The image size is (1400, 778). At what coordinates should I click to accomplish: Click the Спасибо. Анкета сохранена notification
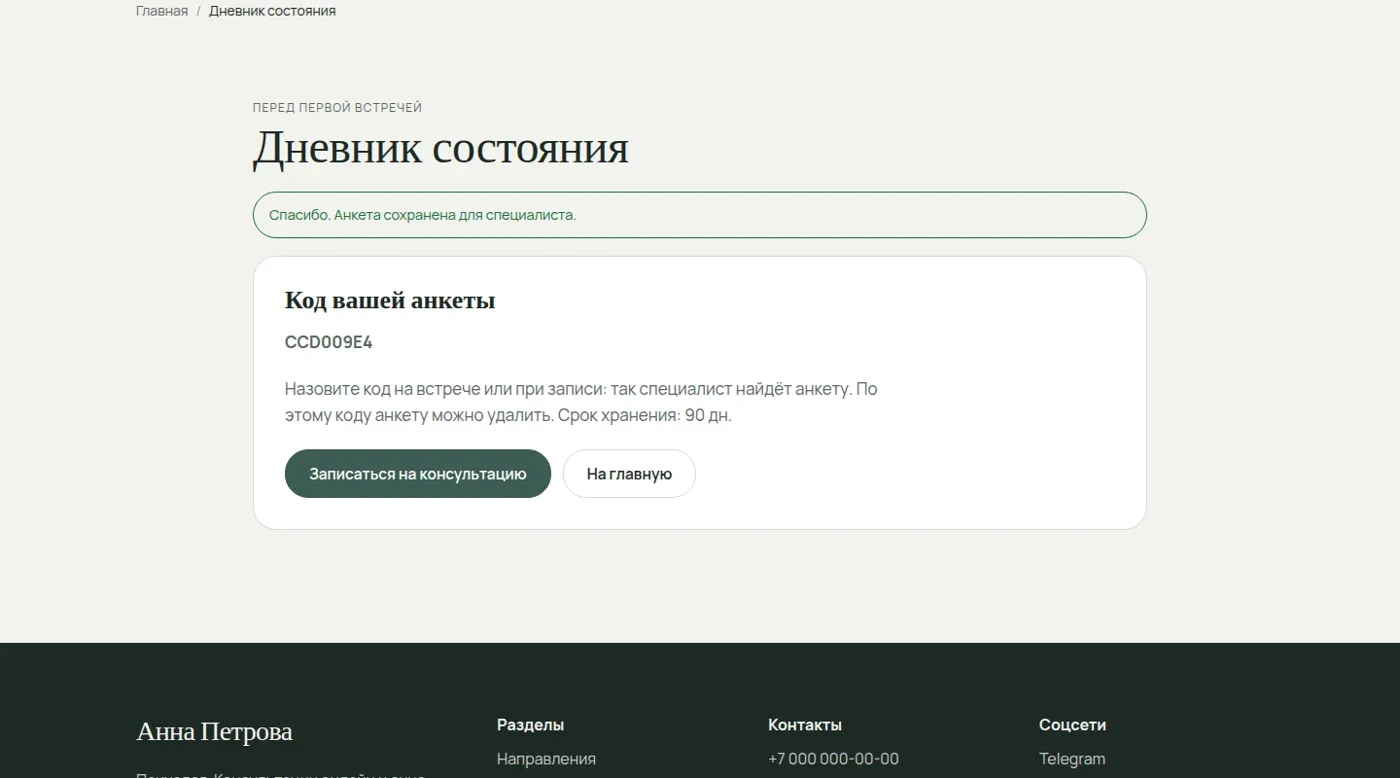(700, 215)
